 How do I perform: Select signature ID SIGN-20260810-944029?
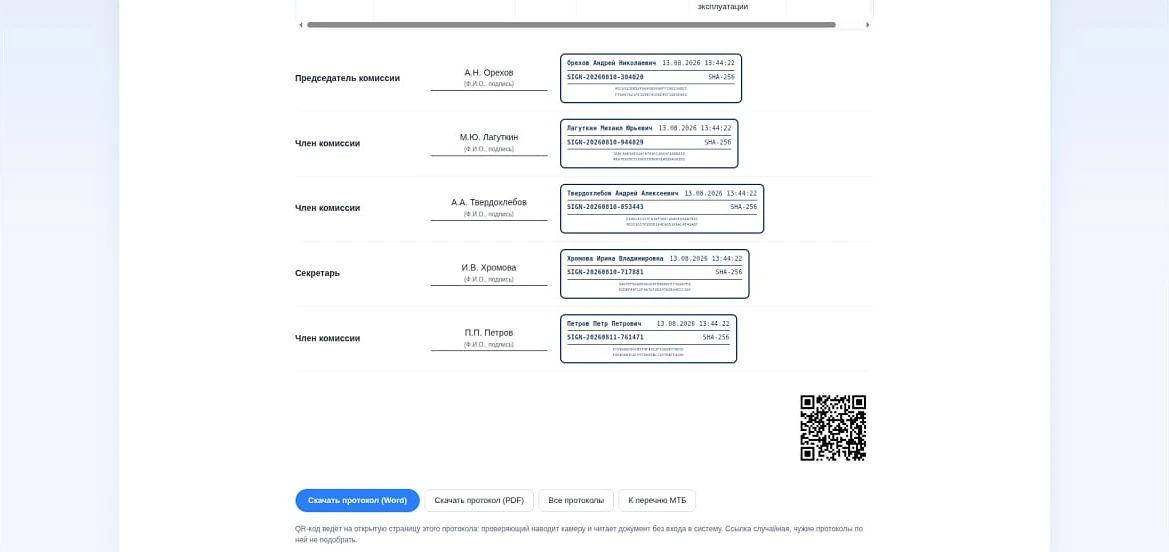pyautogui.click(x=605, y=142)
